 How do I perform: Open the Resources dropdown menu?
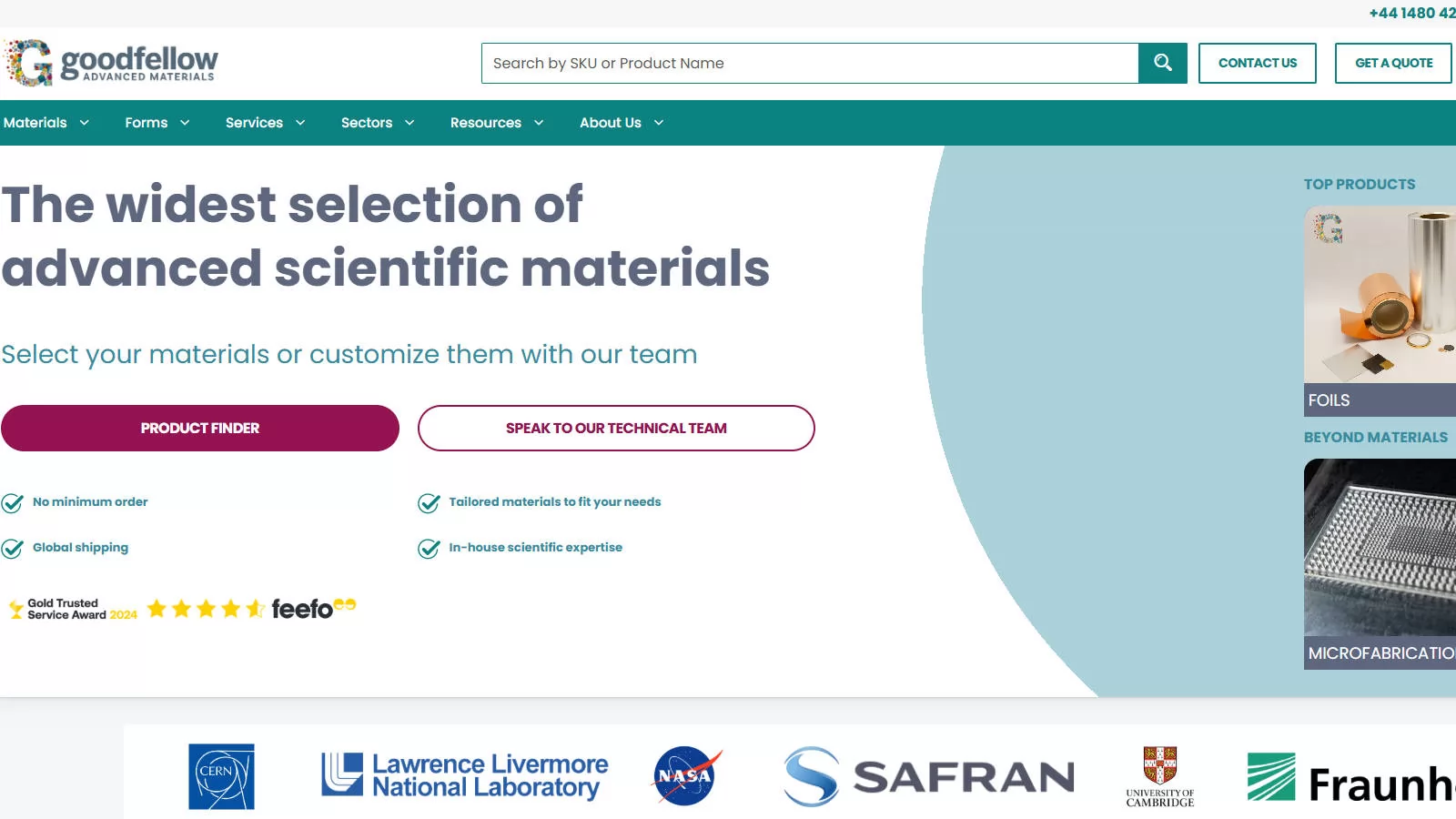[x=497, y=123]
